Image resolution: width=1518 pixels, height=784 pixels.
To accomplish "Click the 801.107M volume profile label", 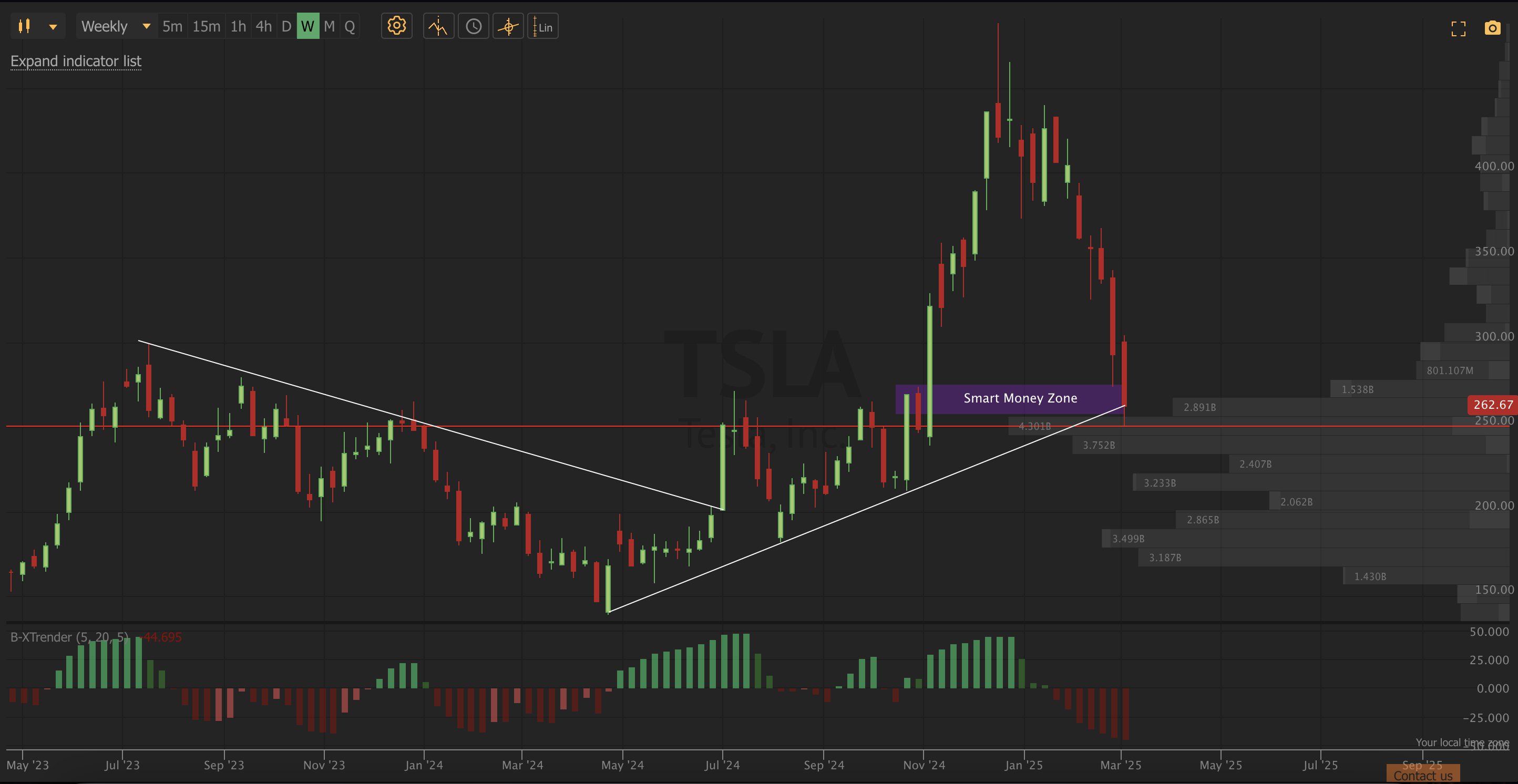I will tap(1450, 370).
